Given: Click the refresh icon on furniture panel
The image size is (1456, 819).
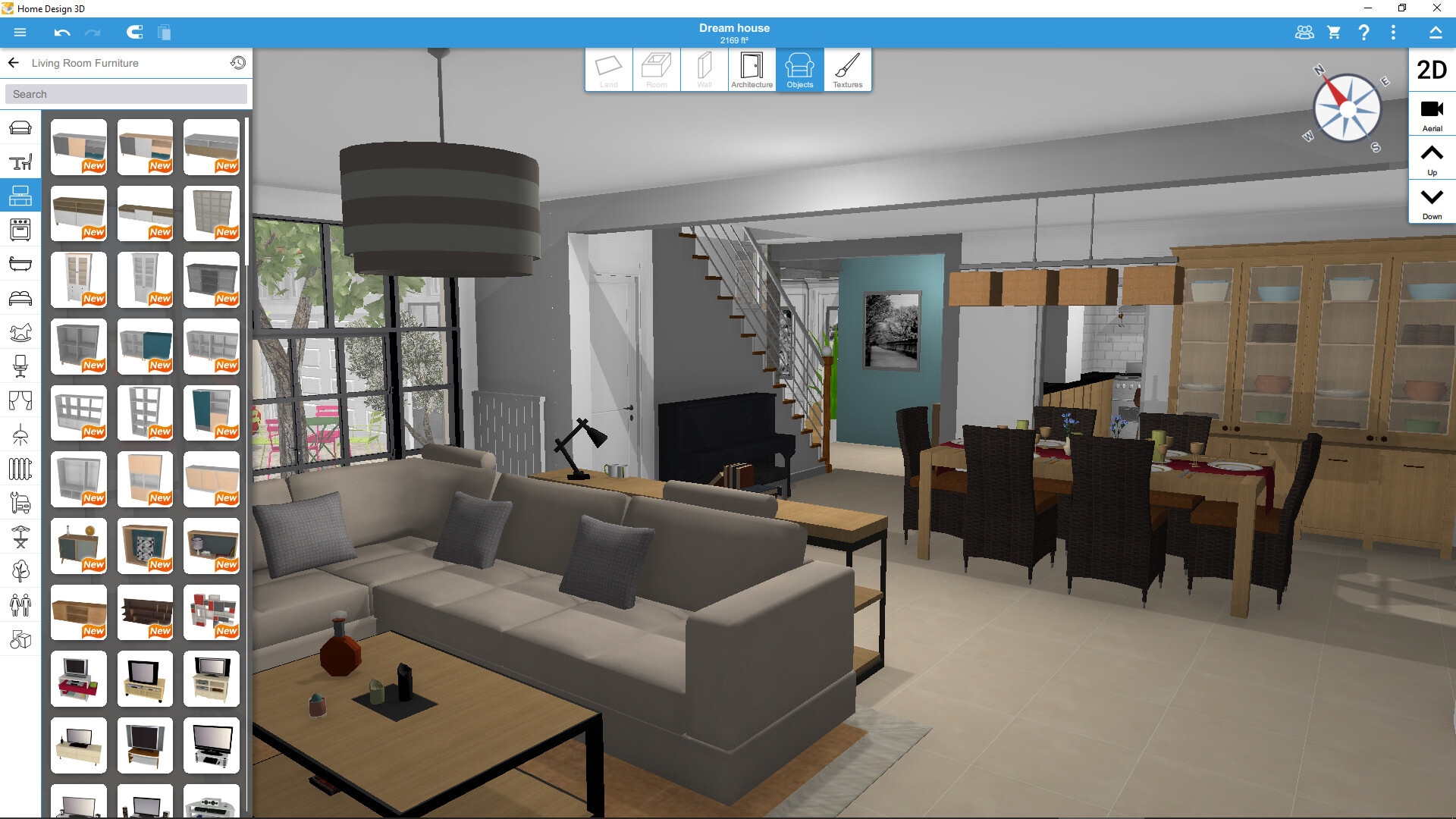Looking at the screenshot, I should coord(237,63).
